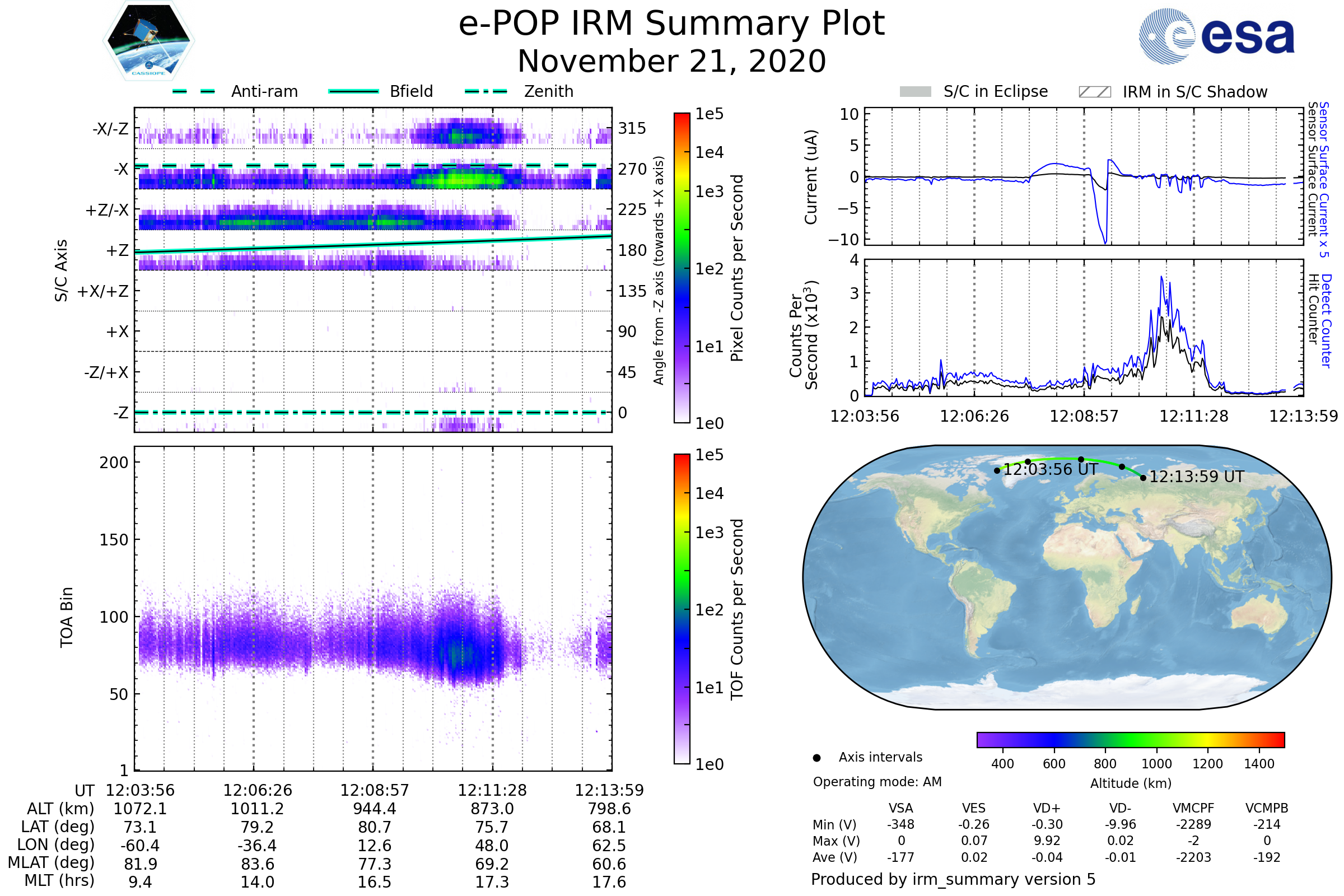Click the TOF Counts per Second colorbar
The image size is (1344, 896).
click(682, 609)
